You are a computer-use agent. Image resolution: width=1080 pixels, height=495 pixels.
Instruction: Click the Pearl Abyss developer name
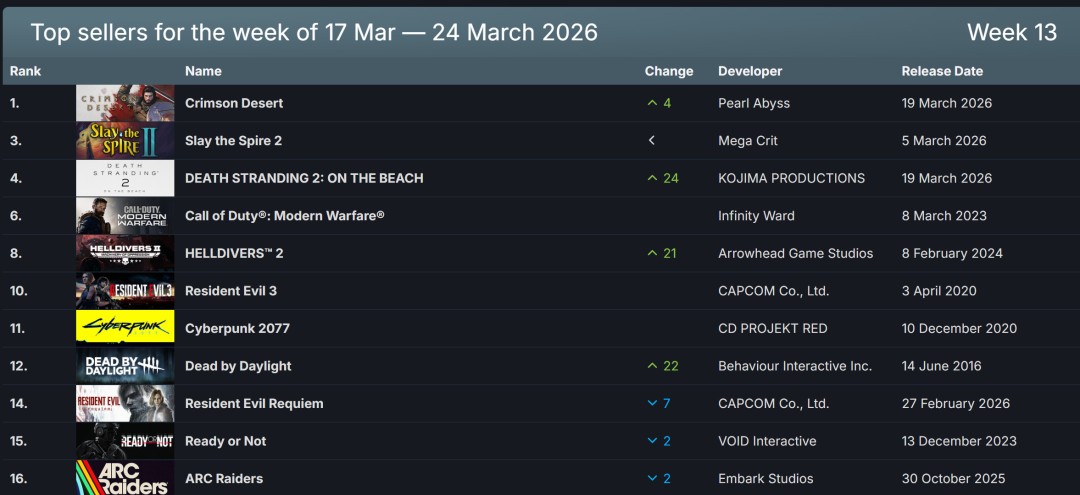(x=754, y=103)
